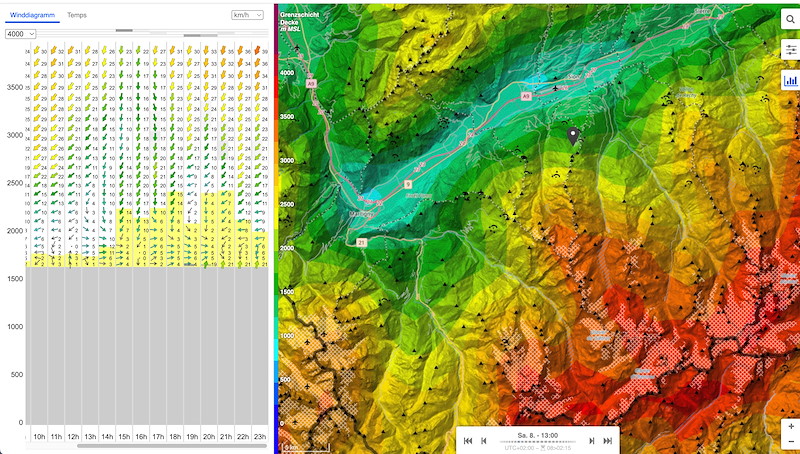Click the Sa. 8. - 13:00 date label
The height and width of the screenshot is (454, 800).
coord(537,436)
